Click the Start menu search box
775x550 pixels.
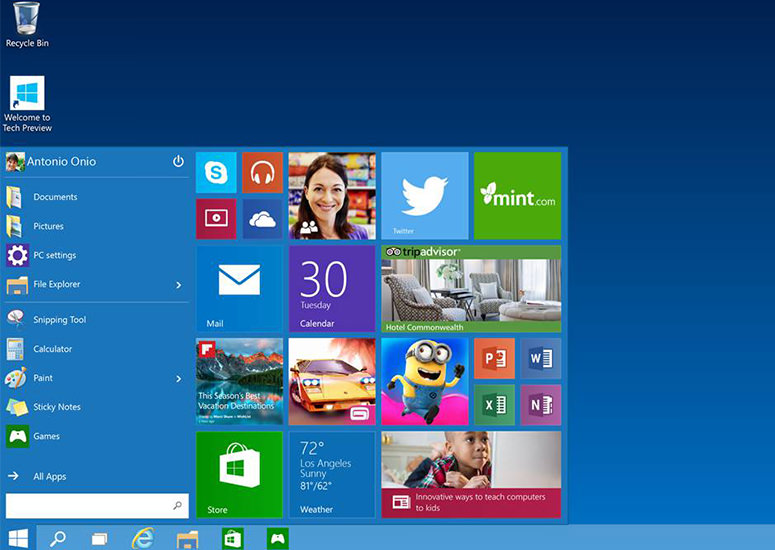[97, 506]
